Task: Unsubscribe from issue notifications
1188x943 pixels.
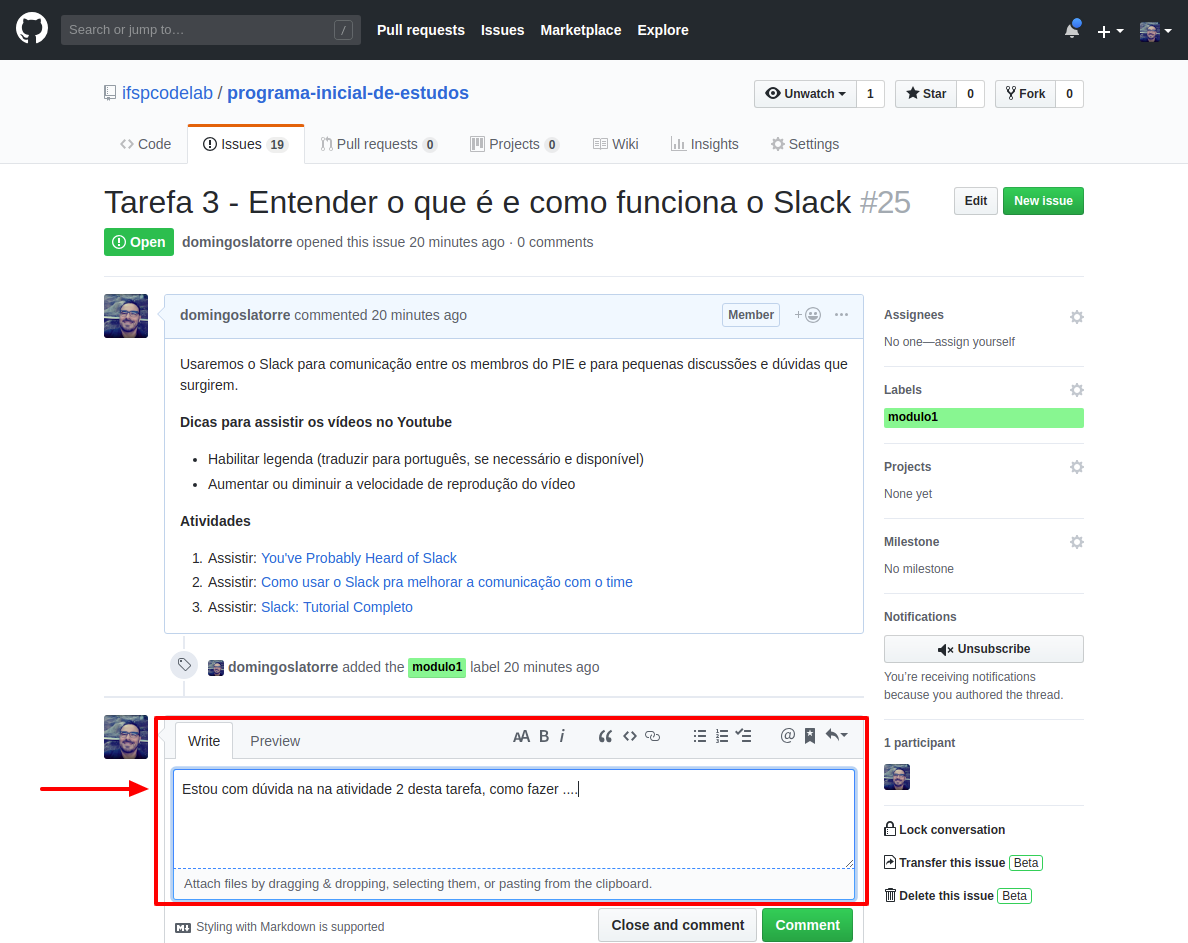Action: click(983, 649)
